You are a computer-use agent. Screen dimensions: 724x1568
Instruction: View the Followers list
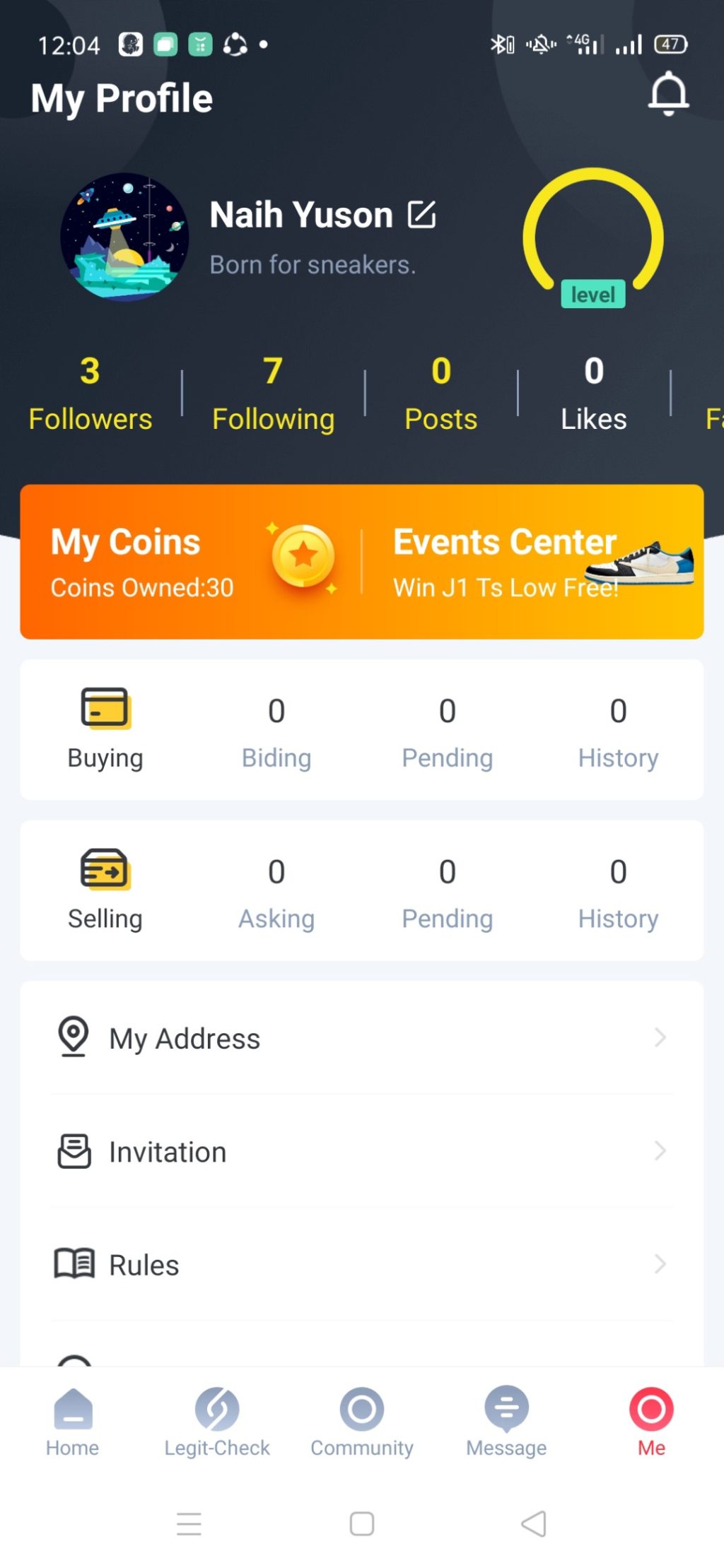[90, 394]
